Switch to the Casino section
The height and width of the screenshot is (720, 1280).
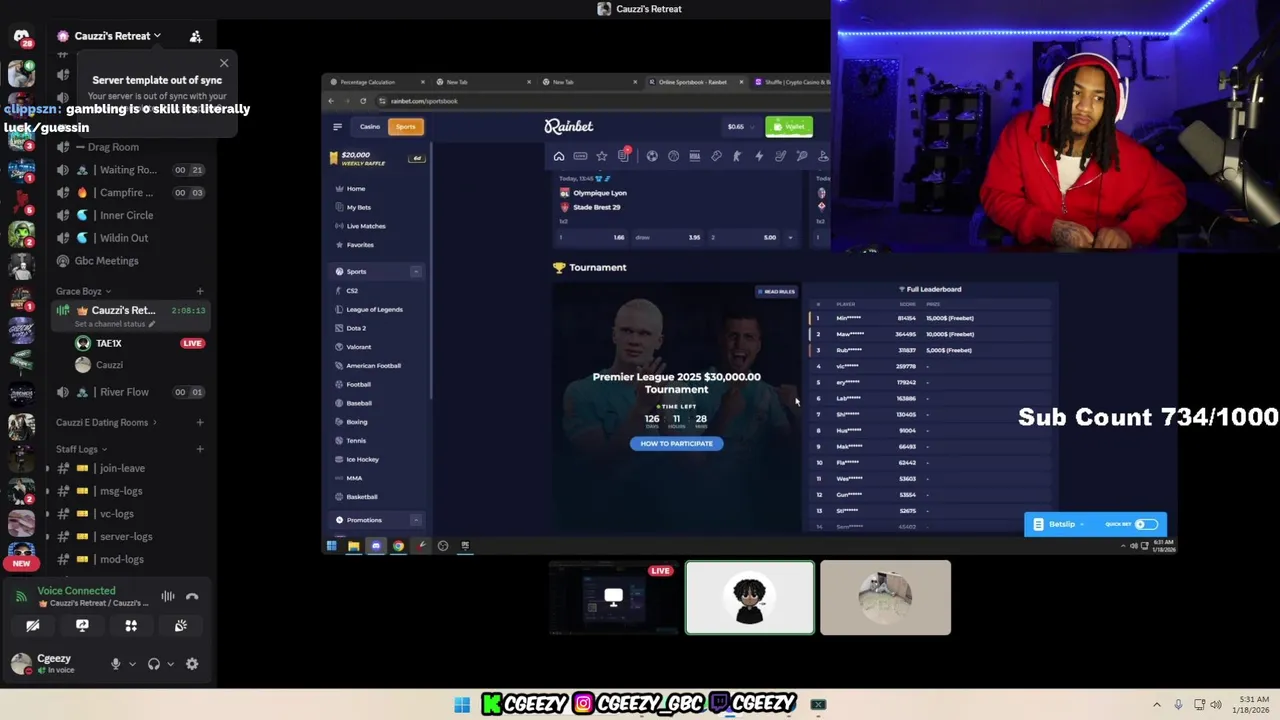point(370,127)
